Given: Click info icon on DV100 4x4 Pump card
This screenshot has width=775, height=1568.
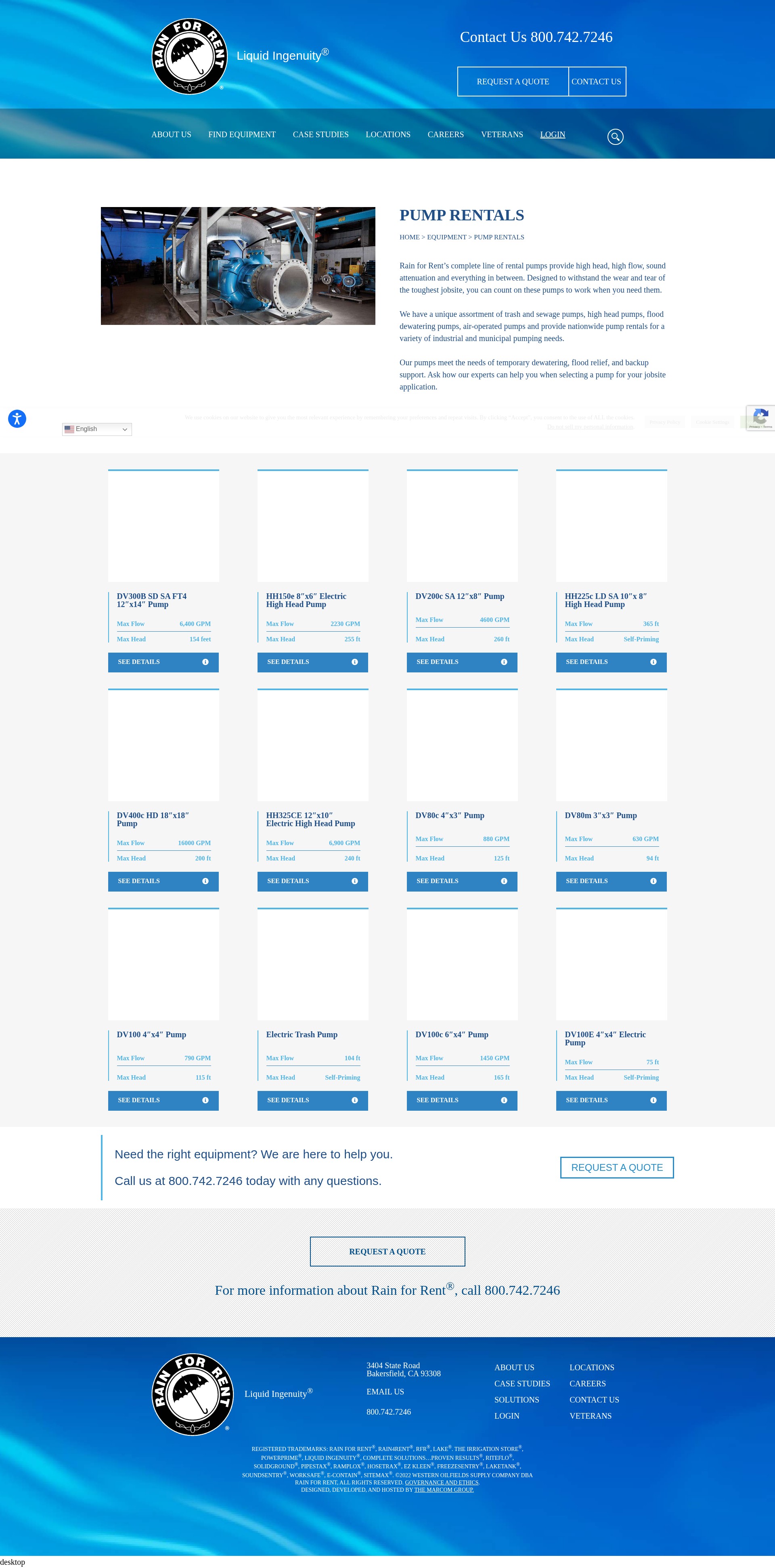Looking at the screenshot, I should 205,1101.
